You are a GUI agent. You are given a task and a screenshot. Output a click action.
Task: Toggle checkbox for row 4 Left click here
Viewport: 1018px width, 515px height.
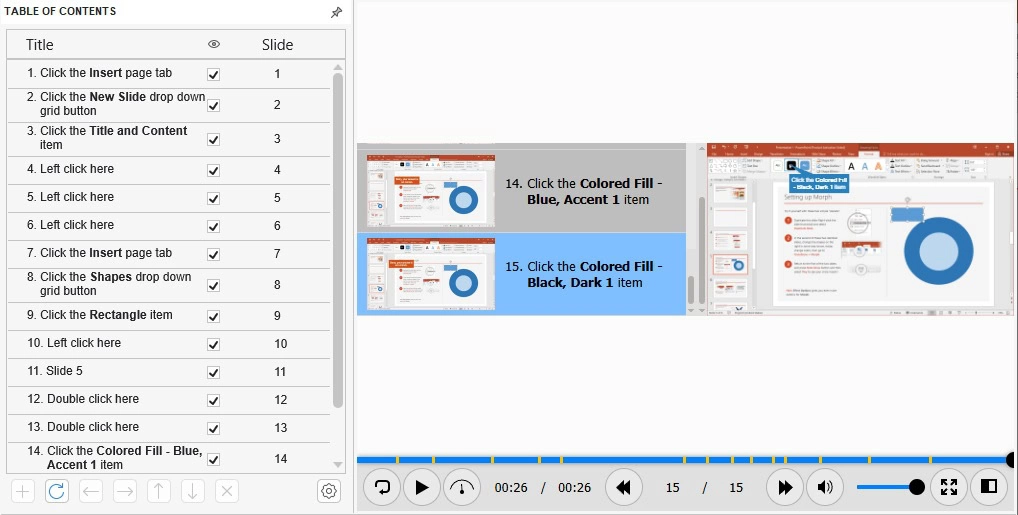pos(213,170)
